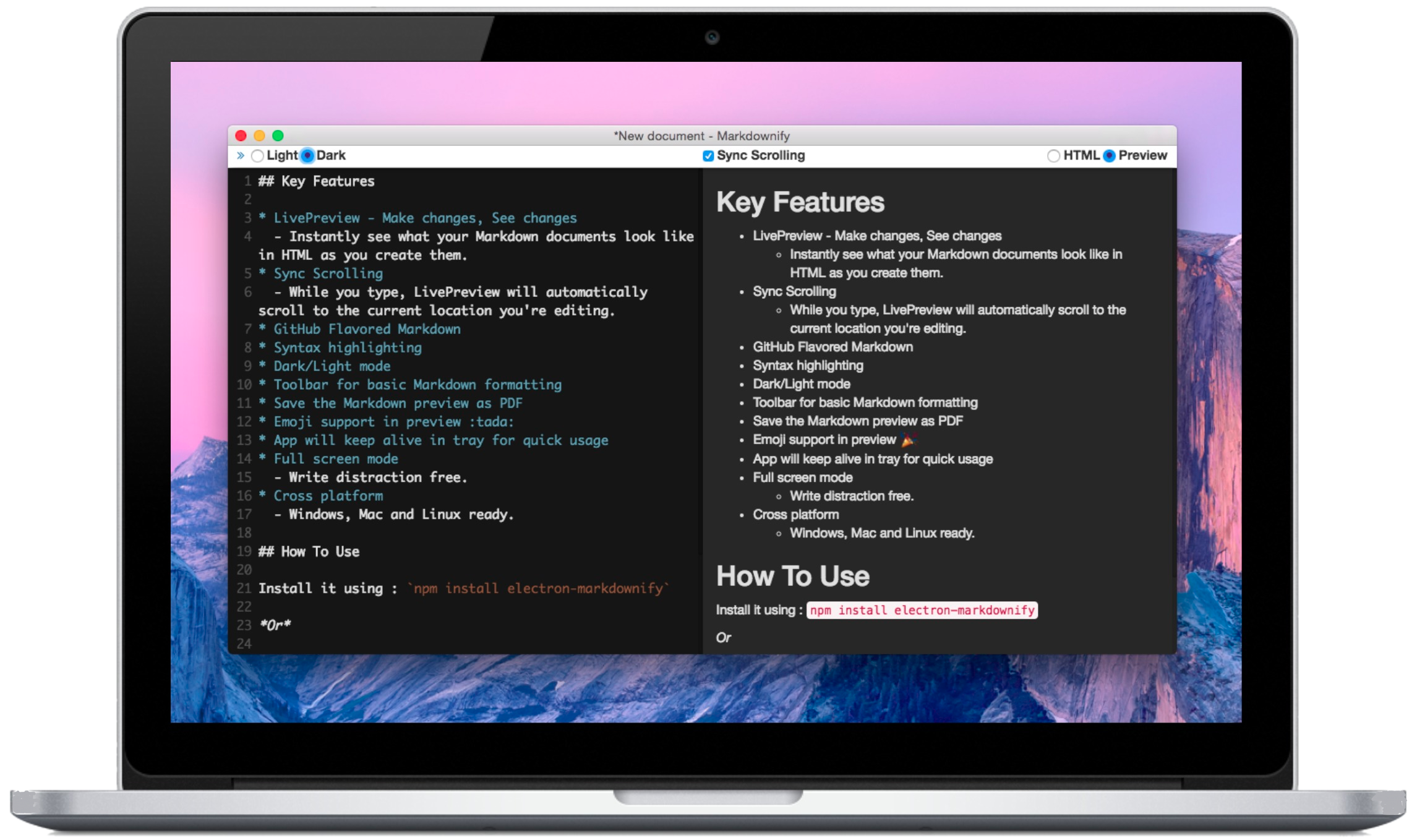Place the cursor on the '*Or*' editor line
The width and height of the screenshot is (1417, 840).
click(x=275, y=625)
